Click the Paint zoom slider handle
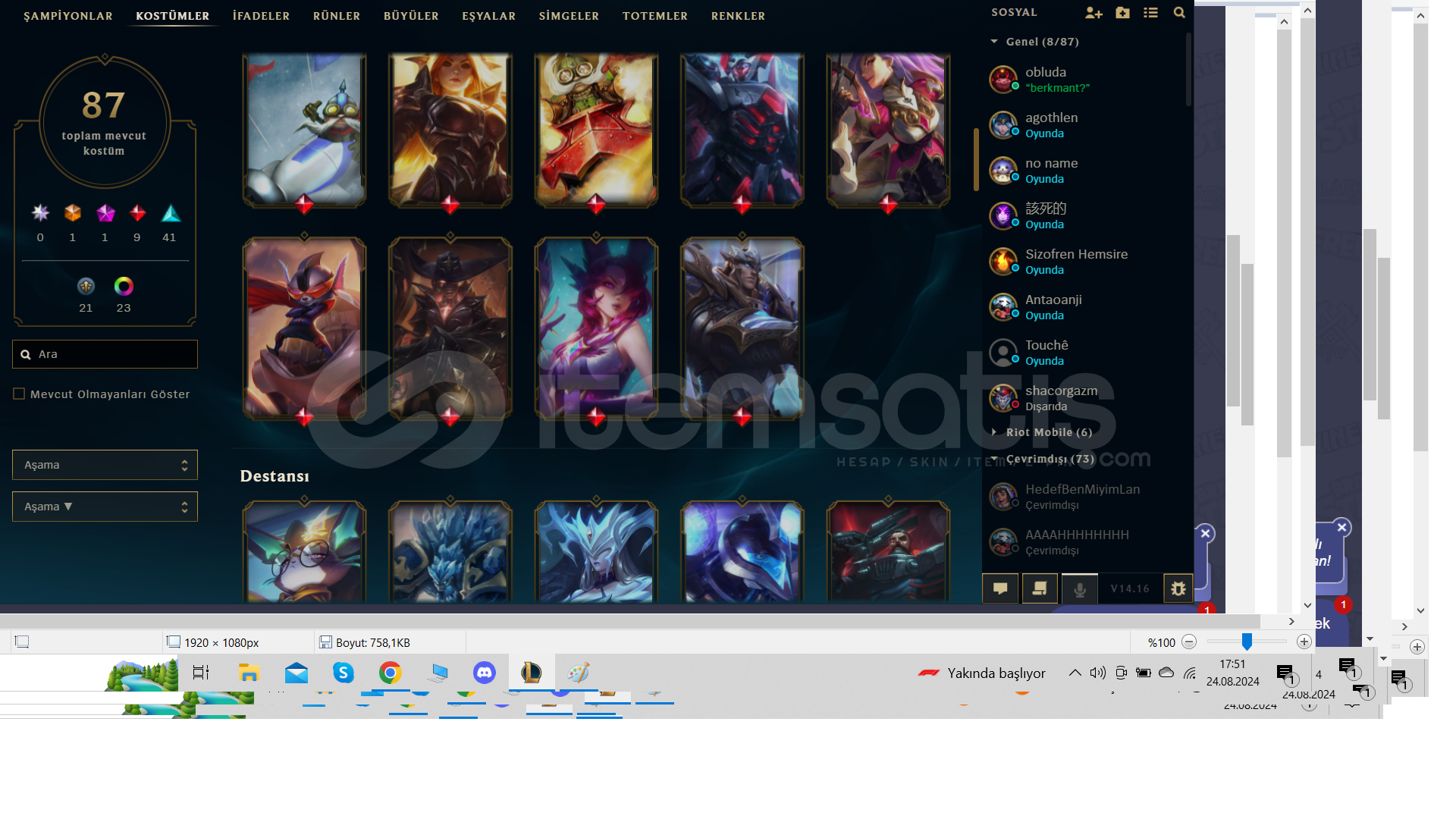 (x=1247, y=642)
